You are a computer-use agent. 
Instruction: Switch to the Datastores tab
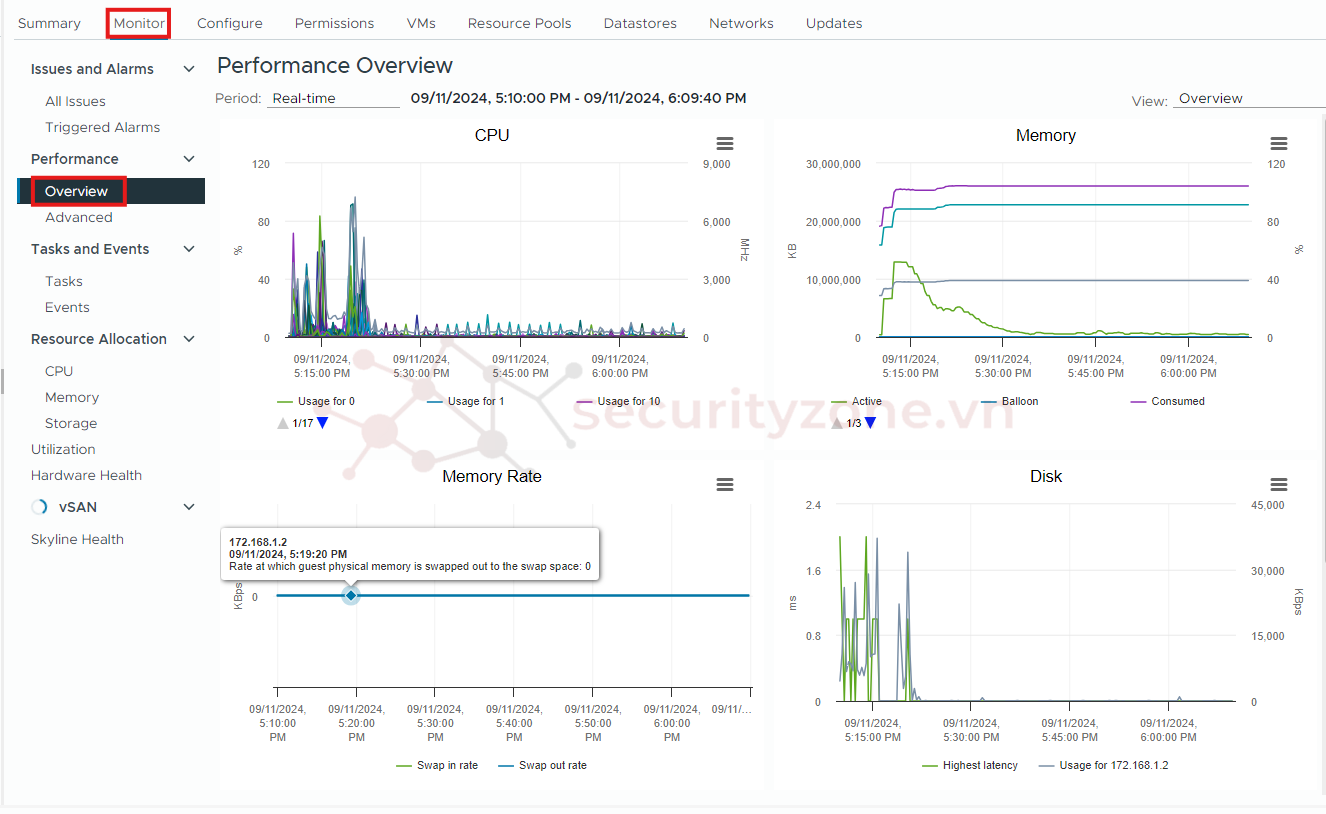(x=640, y=23)
